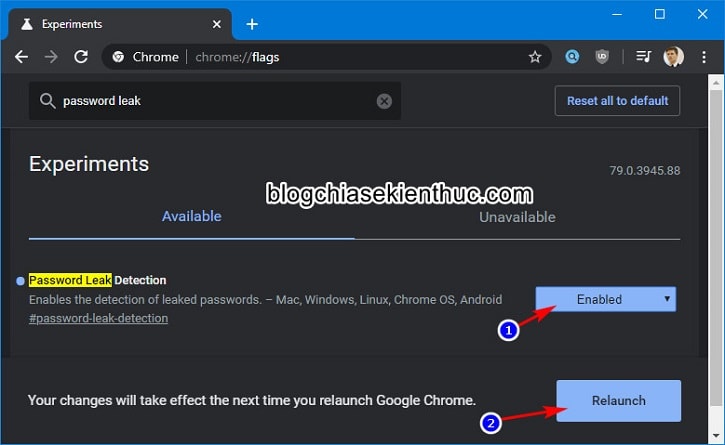Click the relaunch notice message text
725x445 pixels.
coord(252,400)
